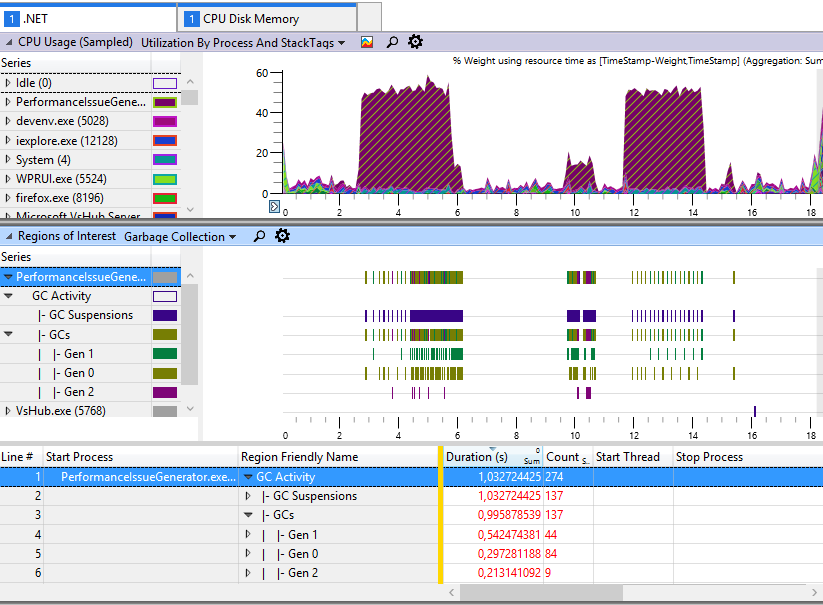The width and height of the screenshot is (823, 605).
Task: Click the firefox.exe color swatch
Action: pos(165,198)
